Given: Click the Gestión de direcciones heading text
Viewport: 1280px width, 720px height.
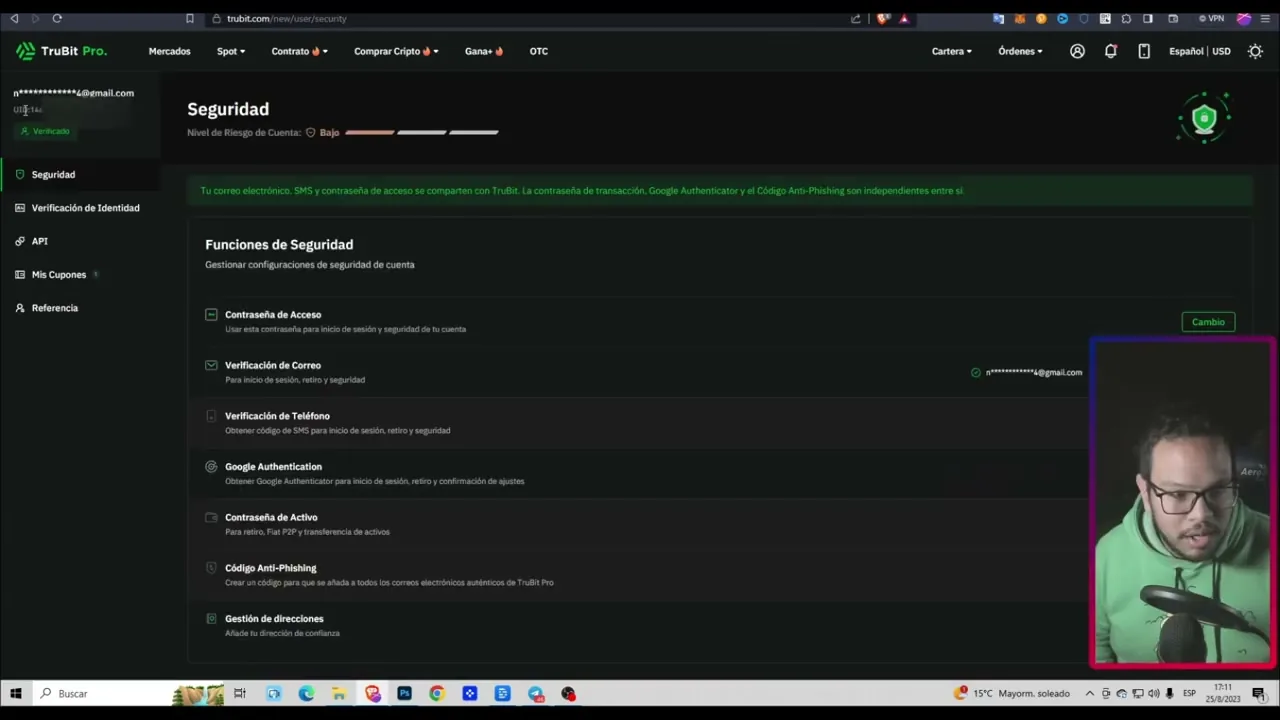Looking at the screenshot, I should tap(274, 619).
